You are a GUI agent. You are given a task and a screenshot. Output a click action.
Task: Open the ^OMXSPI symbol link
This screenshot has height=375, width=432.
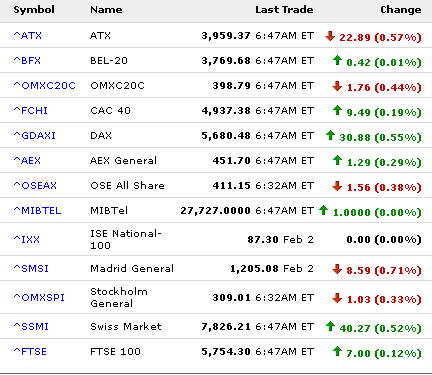point(39,297)
